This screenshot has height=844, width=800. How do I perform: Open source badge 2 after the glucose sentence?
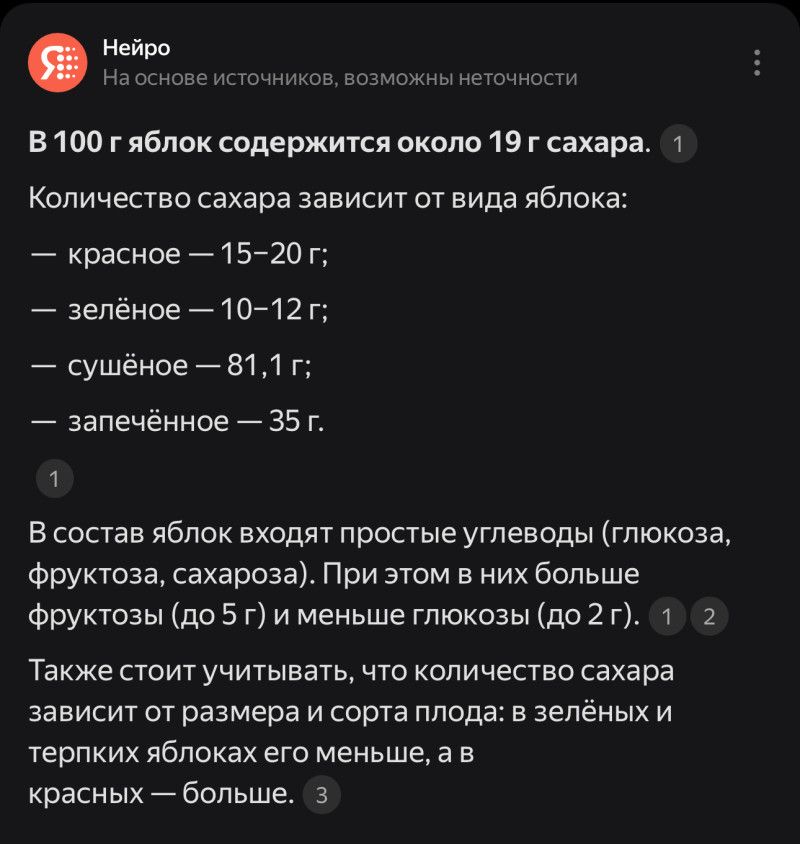tap(709, 617)
